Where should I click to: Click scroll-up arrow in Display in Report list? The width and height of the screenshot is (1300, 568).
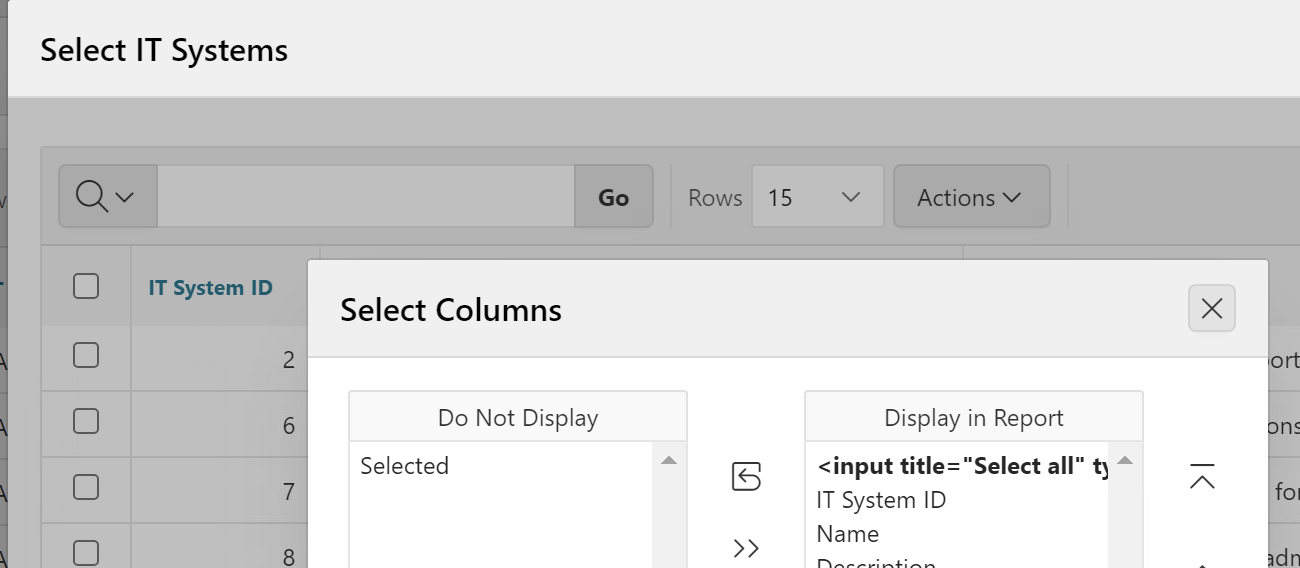tap(1125, 461)
